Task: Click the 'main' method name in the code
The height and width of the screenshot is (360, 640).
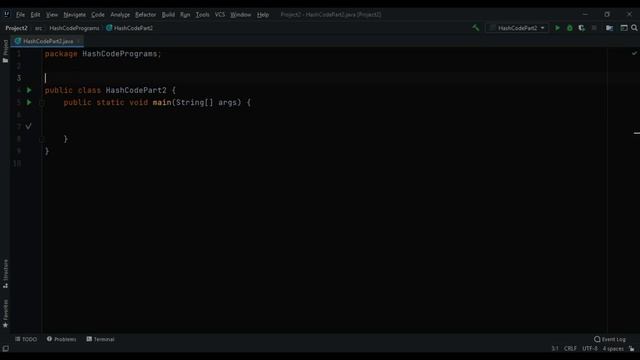Action: click(162, 102)
